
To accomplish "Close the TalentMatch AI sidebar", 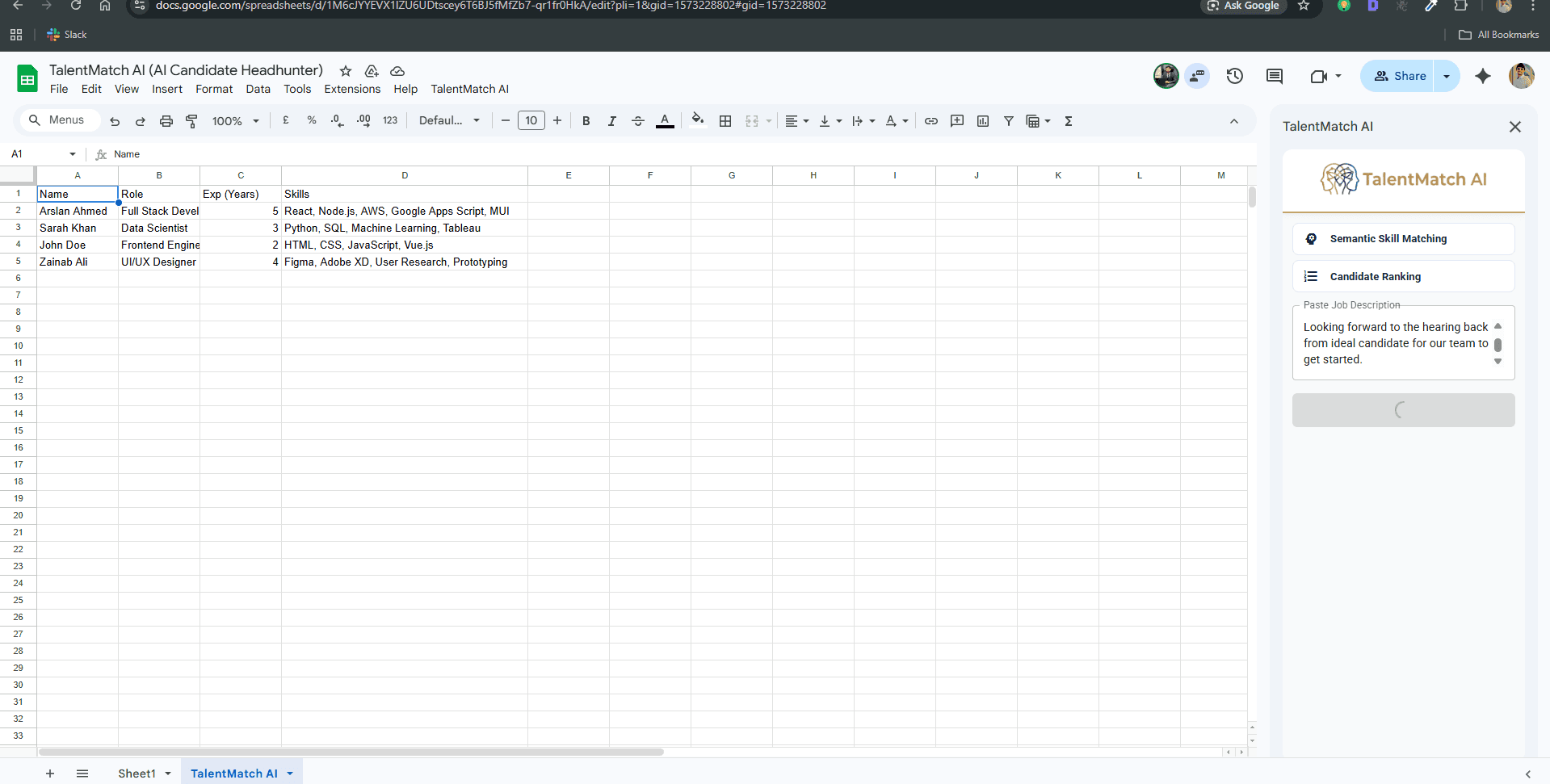I will (1515, 127).
